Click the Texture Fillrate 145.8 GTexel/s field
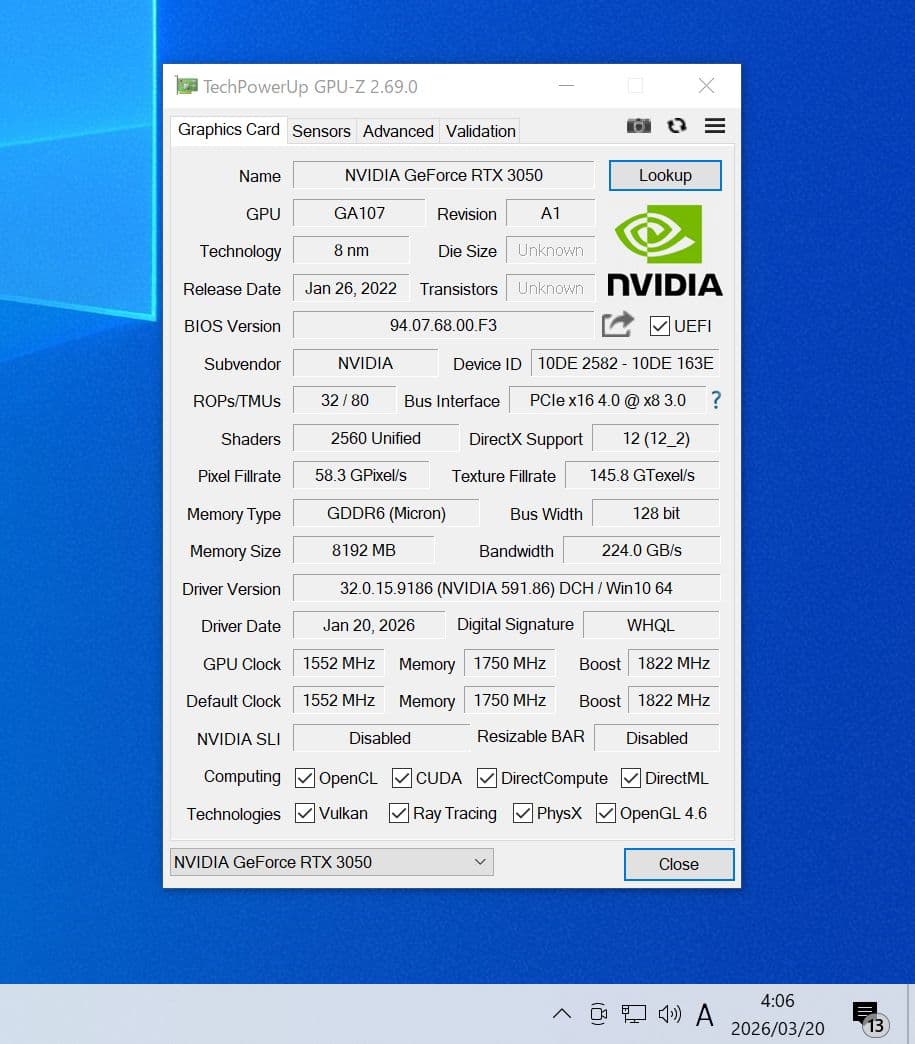Viewport: 915px width, 1044px height. [x=642, y=475]
